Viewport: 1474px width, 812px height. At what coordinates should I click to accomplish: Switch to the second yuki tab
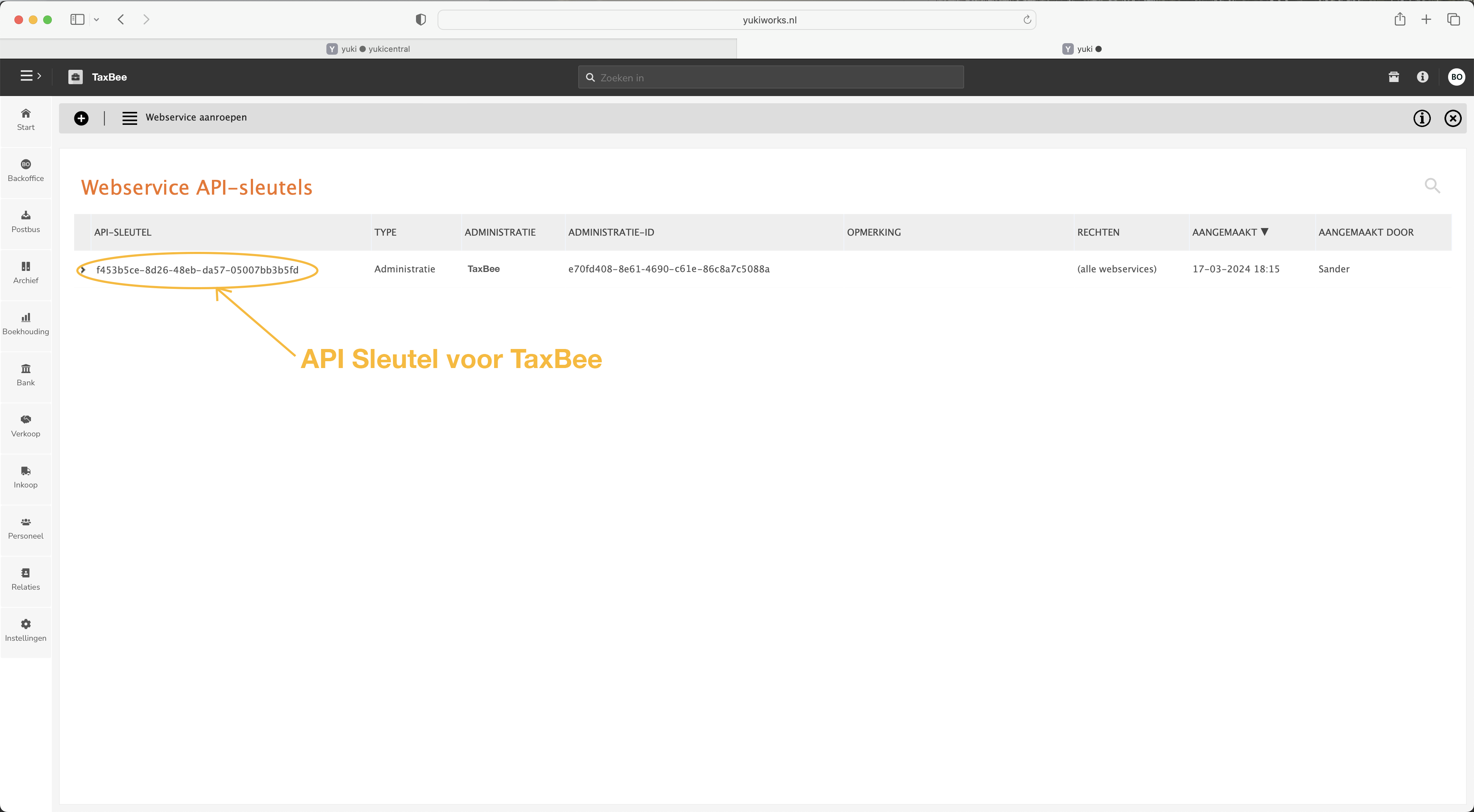click(1105, 49)
